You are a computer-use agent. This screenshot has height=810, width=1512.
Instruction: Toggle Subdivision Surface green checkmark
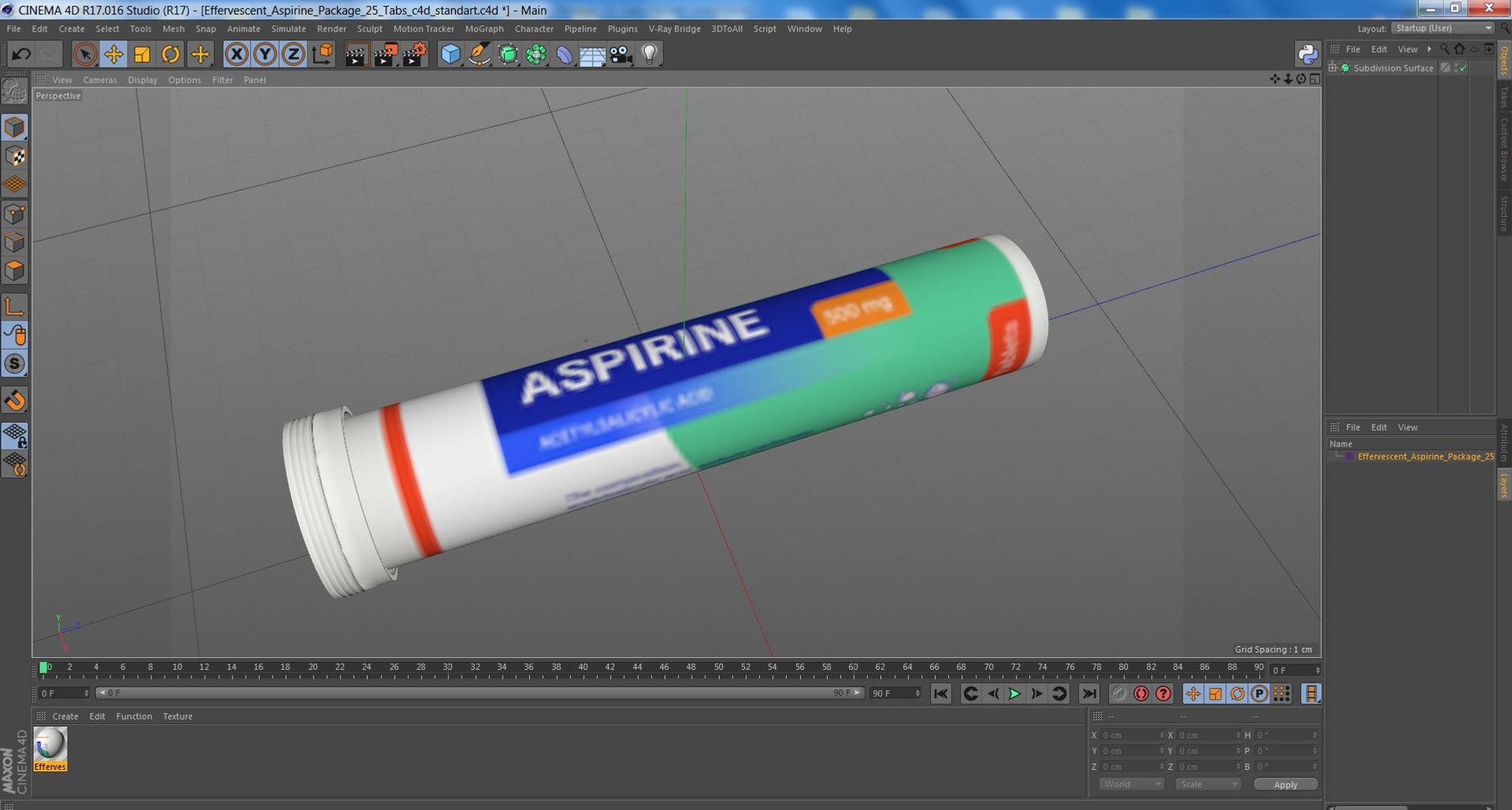click(x=1462, y=68)
